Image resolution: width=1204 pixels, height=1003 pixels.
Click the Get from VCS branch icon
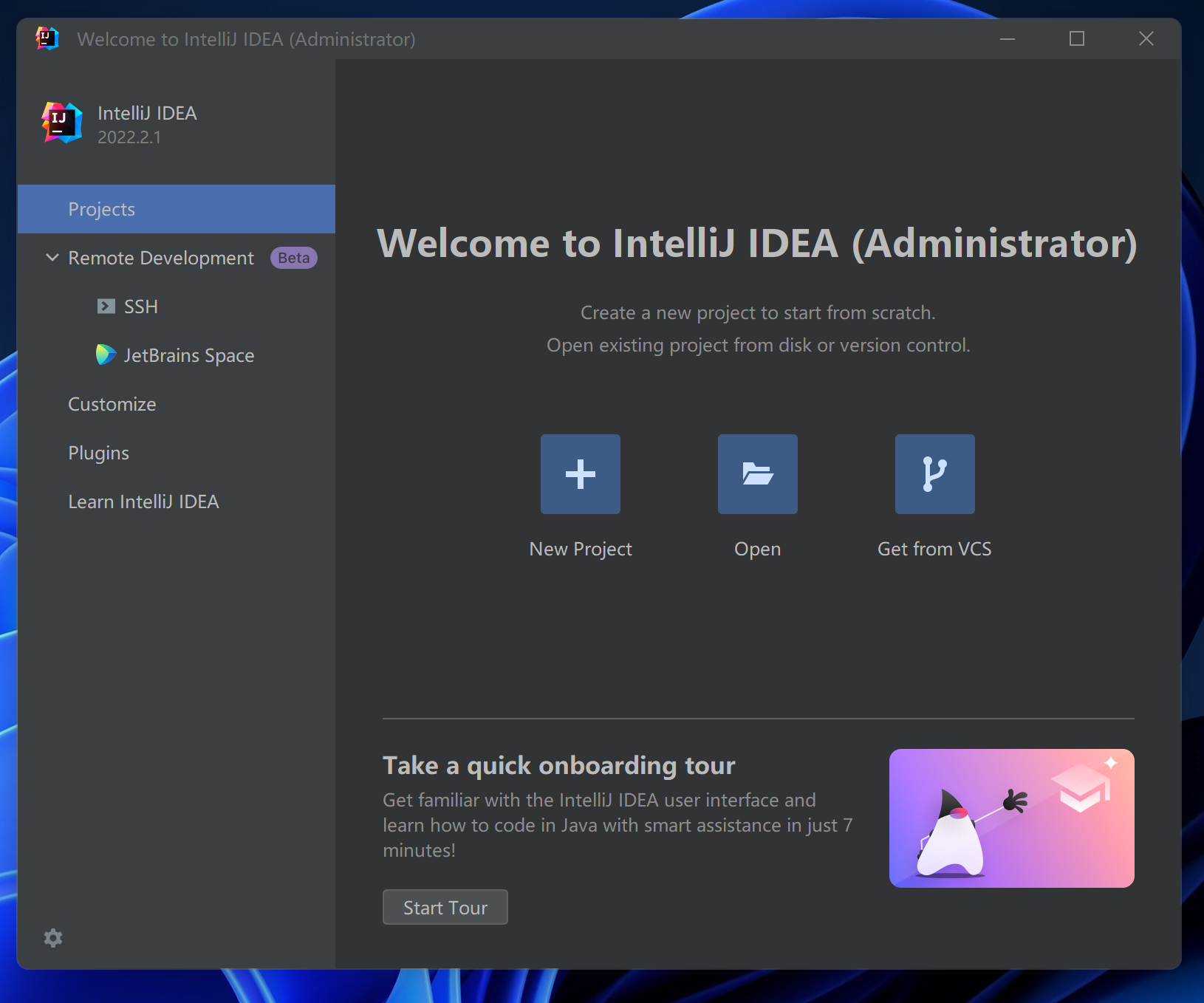pos(935,474)
